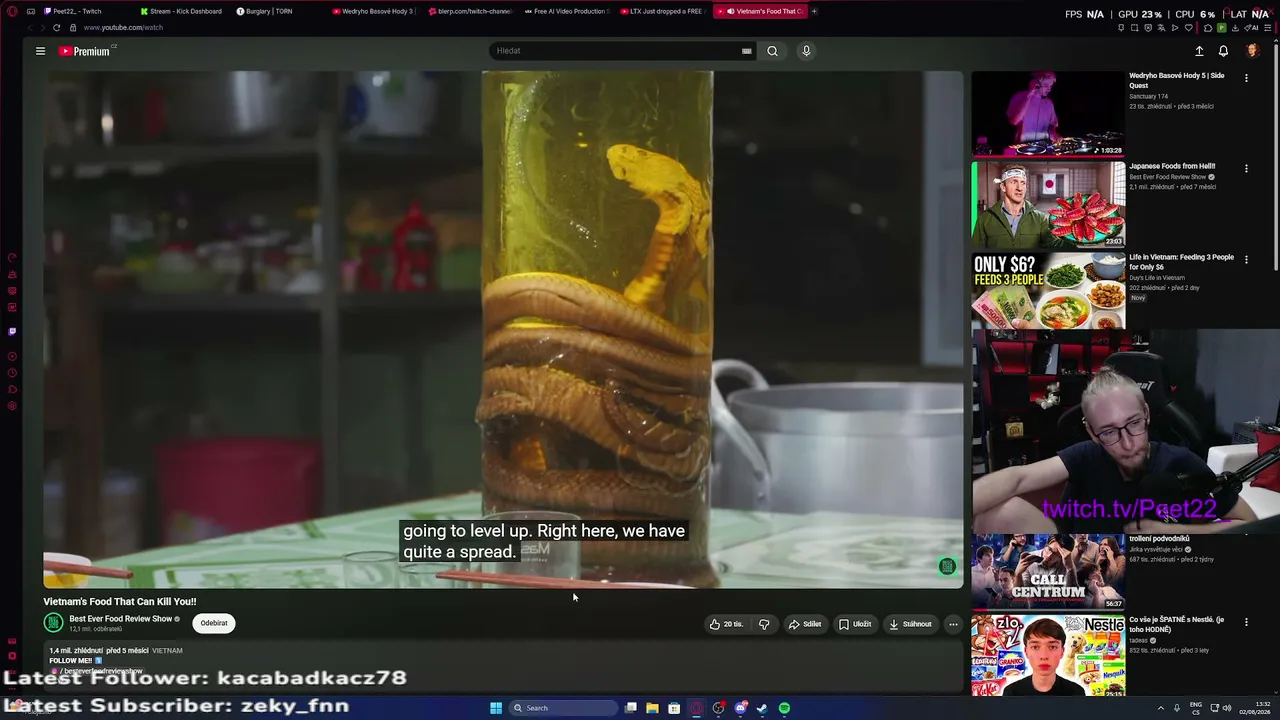The image size is (1280, 720).
Task: Open the Wedryho Basové Hody 5 thumbnail
Action: pos(1048,113)
